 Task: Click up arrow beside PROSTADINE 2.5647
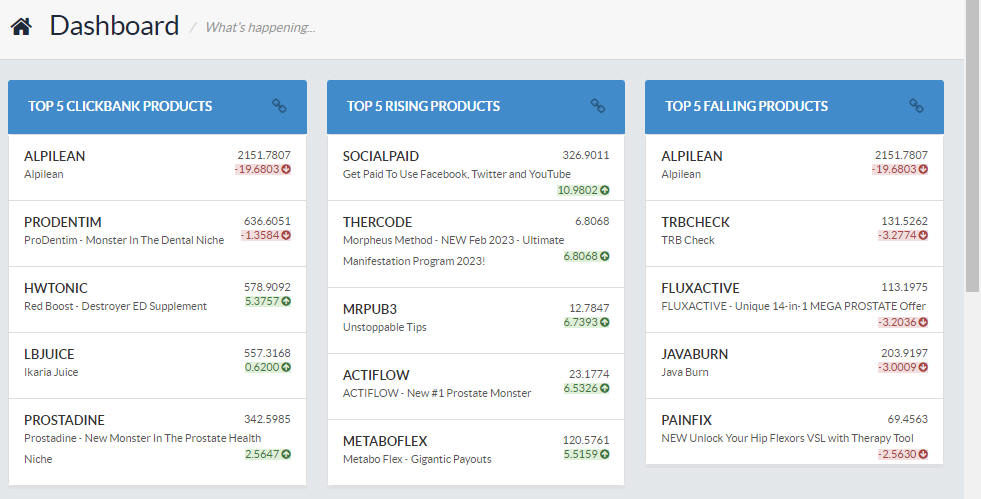286,454
